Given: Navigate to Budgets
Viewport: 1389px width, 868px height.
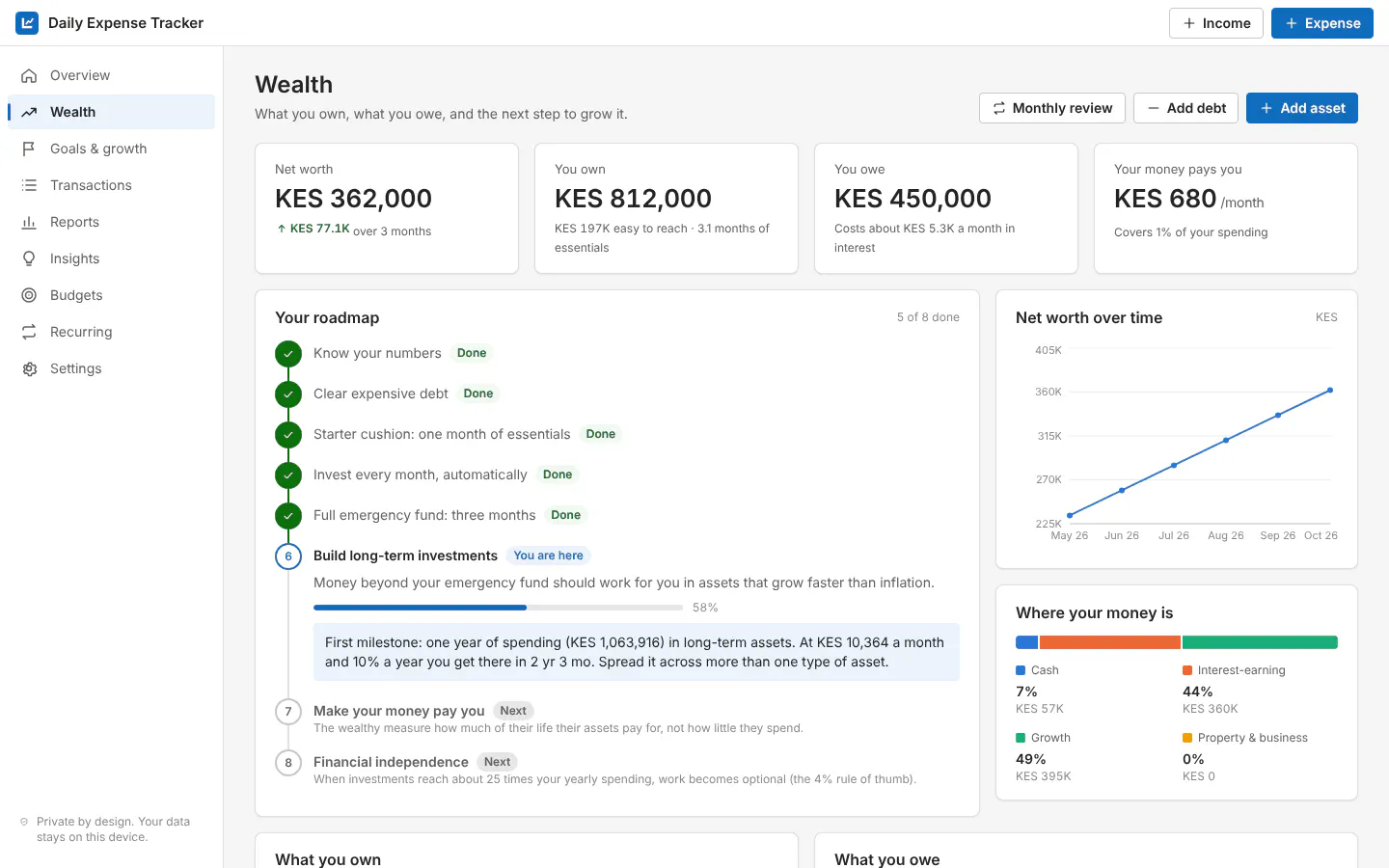Looking at the screenshot, I should point(111,295).
